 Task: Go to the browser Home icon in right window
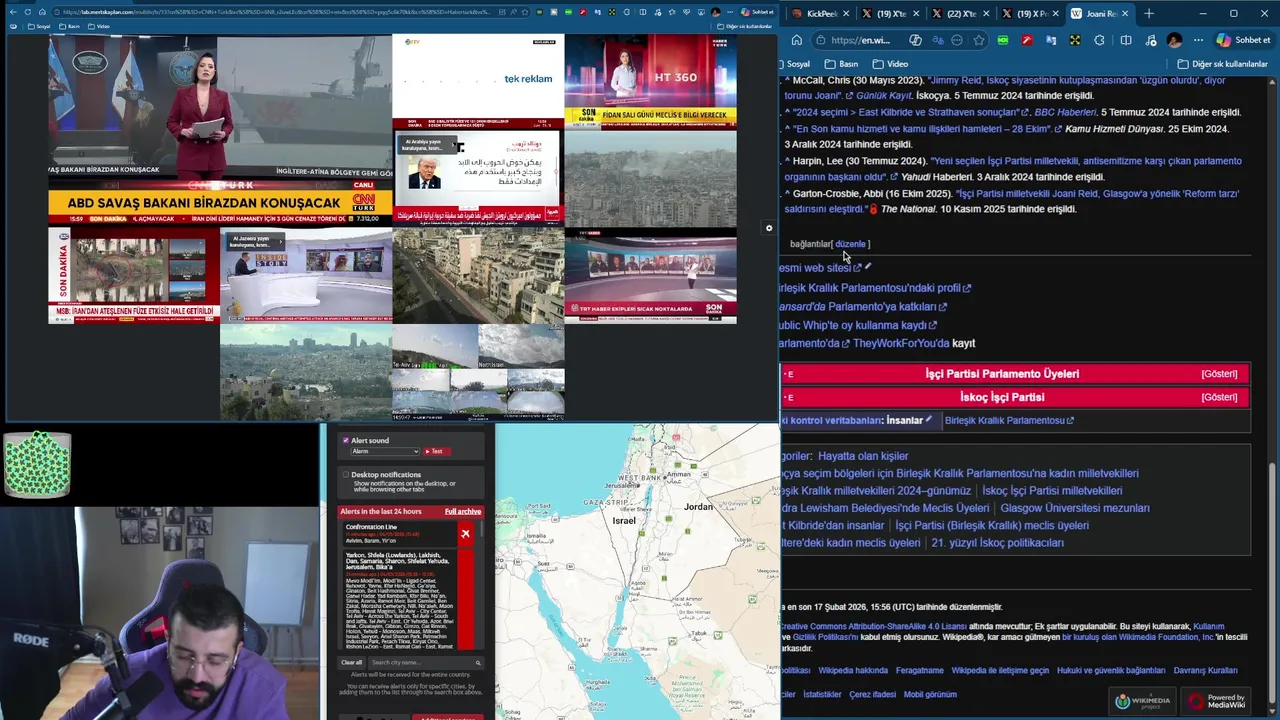pos(797,40)
